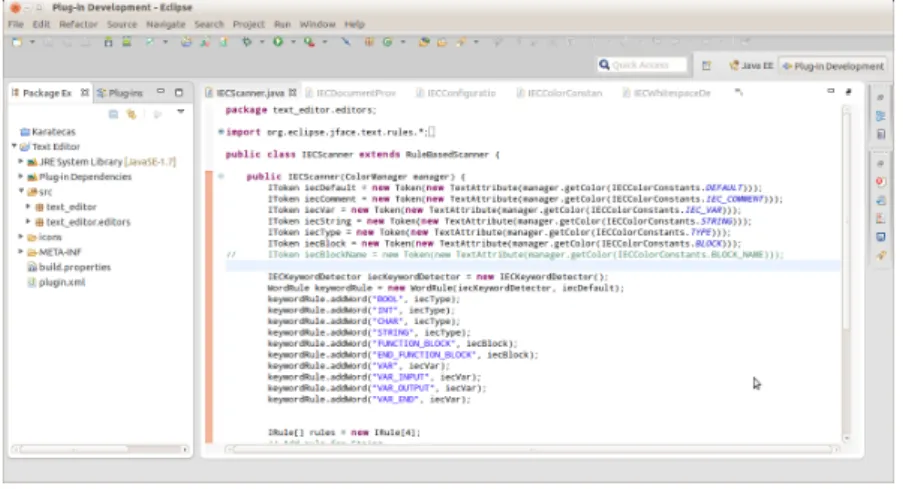Image resolution: width=903 pixels, height=489 pixels.
Task: Click Collapse All icon in Package Explorer
Action: click(x=113, y=114)
